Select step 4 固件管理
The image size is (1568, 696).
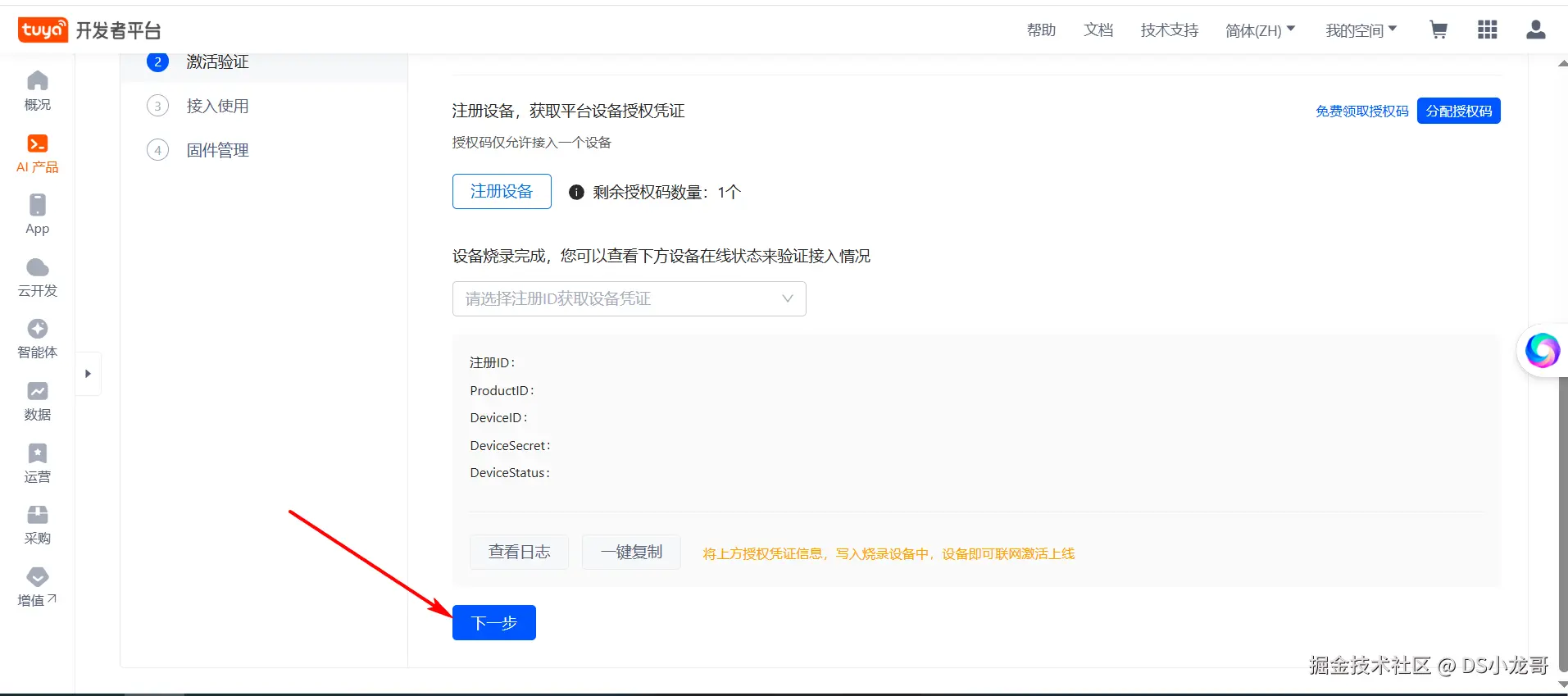click(198, 150)
